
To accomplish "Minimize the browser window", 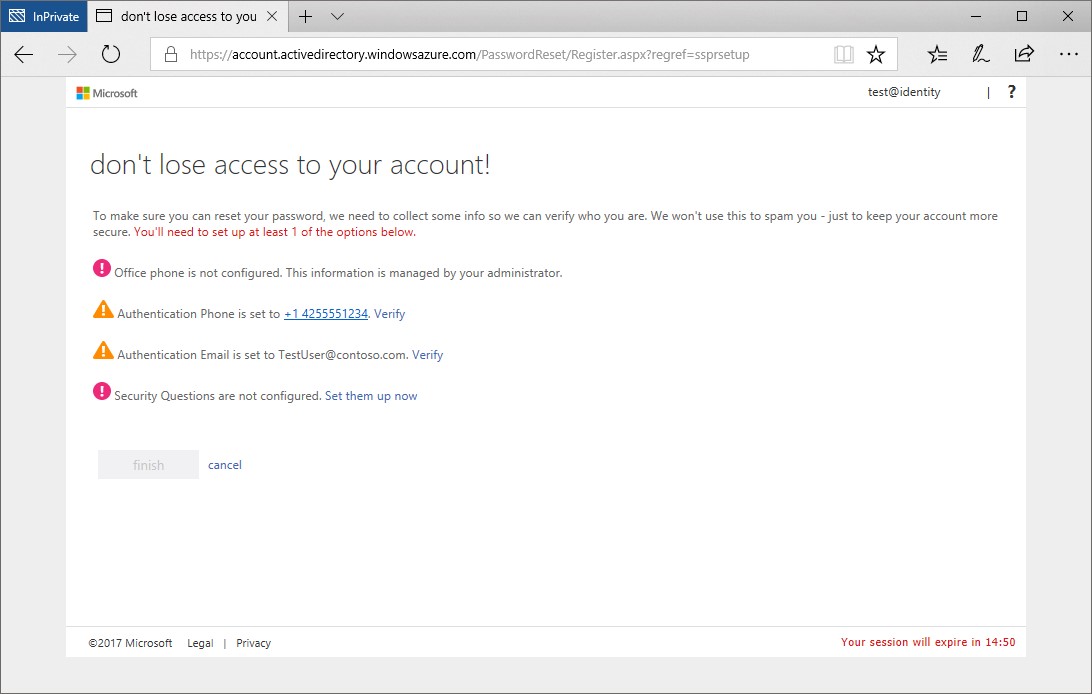I will [x=976, y=16].
